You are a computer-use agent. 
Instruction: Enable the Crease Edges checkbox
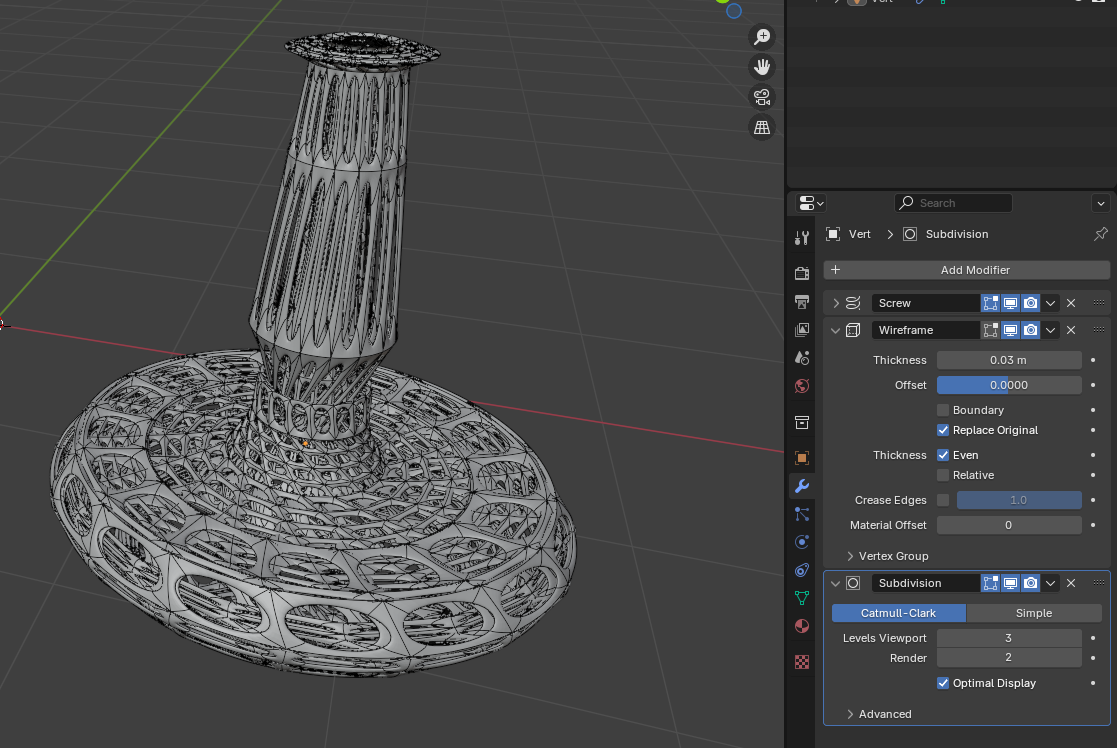pyautogui.click(x=943, y=500)
